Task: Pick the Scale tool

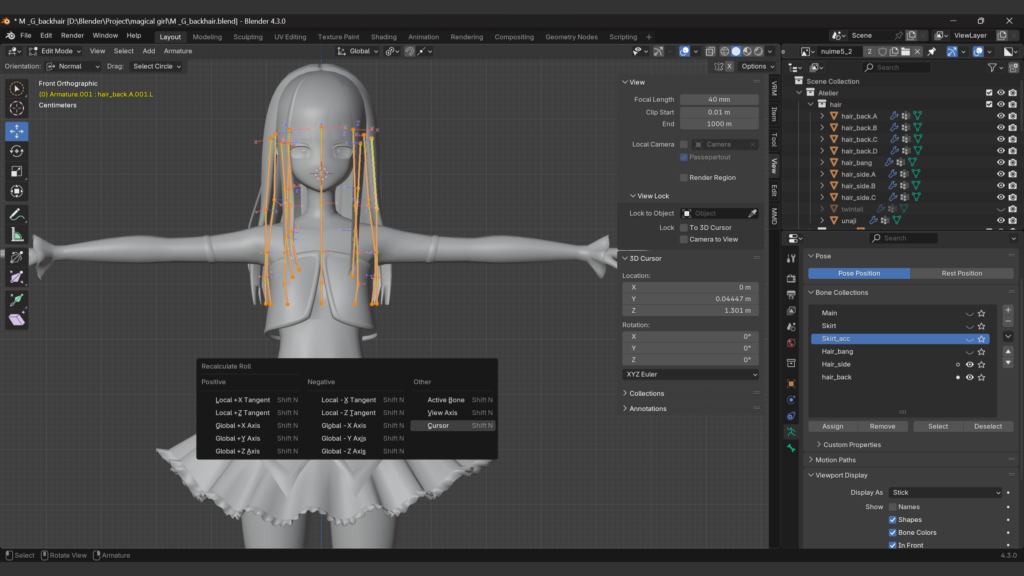Action: click(17, 171)
